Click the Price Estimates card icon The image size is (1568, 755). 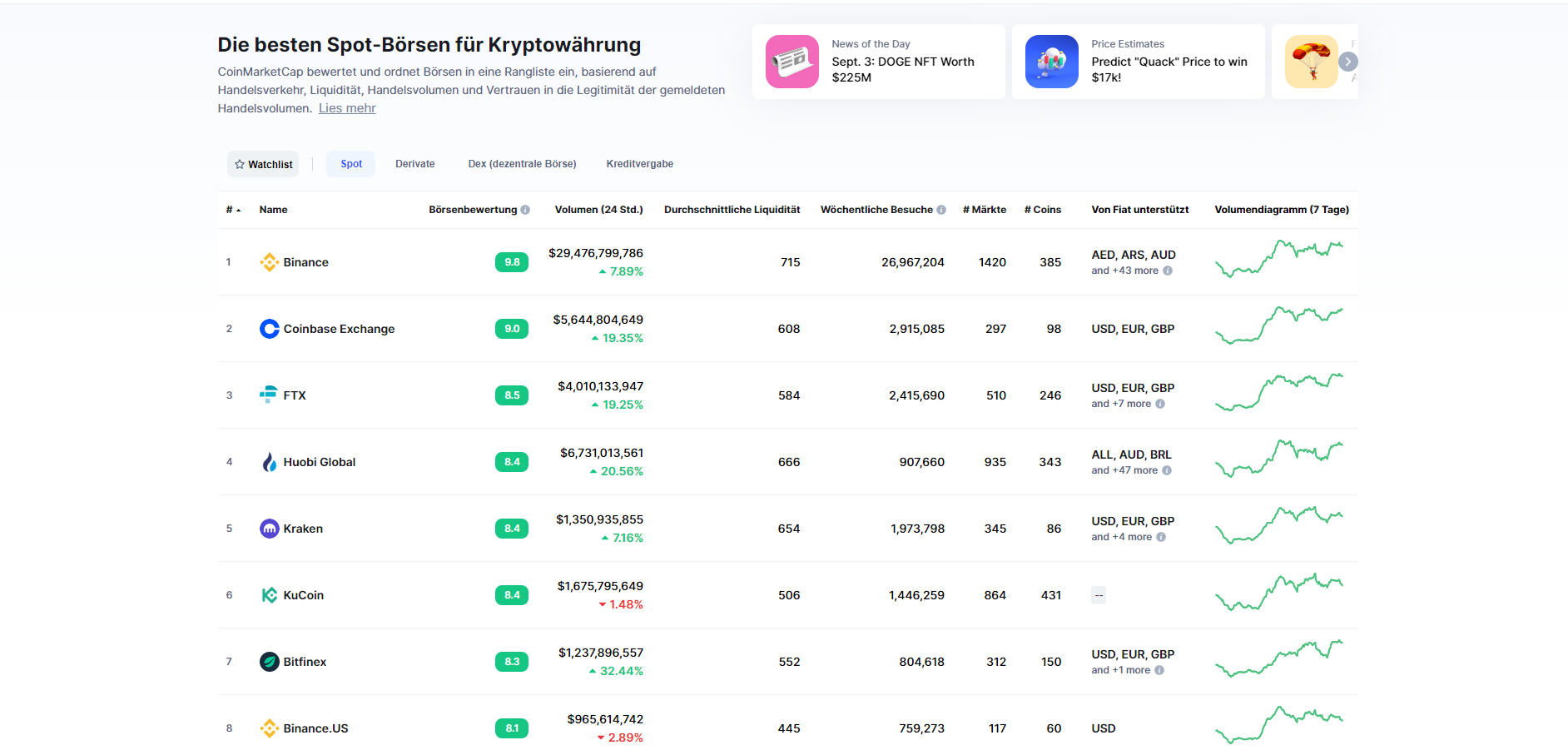coord(1052,62)
